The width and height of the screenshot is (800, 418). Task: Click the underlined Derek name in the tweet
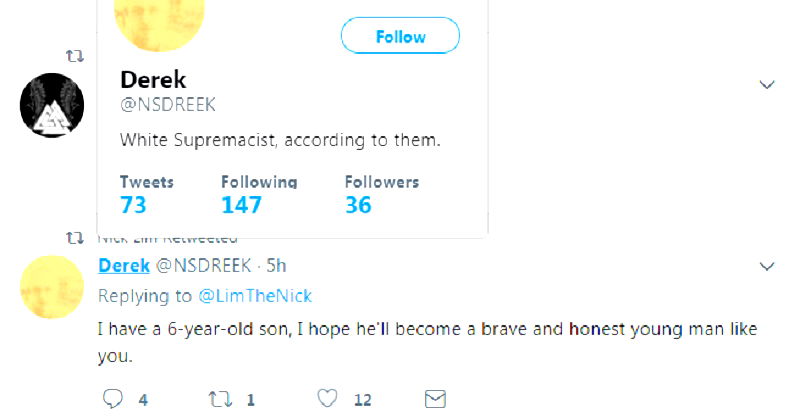(123, 265)
